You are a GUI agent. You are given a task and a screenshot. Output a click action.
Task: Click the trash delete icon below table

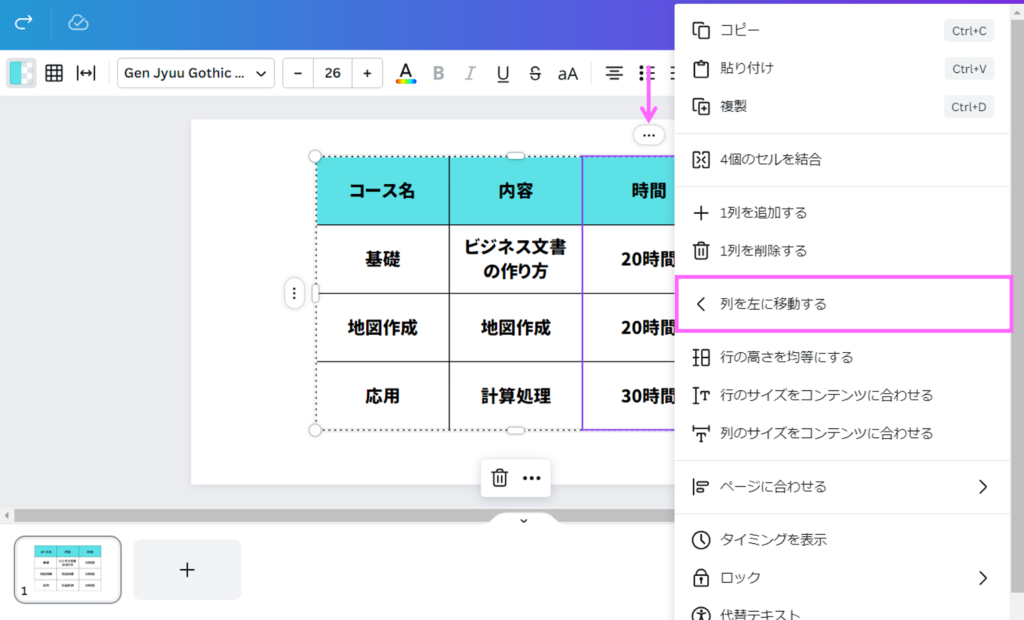tap(500, 478)
